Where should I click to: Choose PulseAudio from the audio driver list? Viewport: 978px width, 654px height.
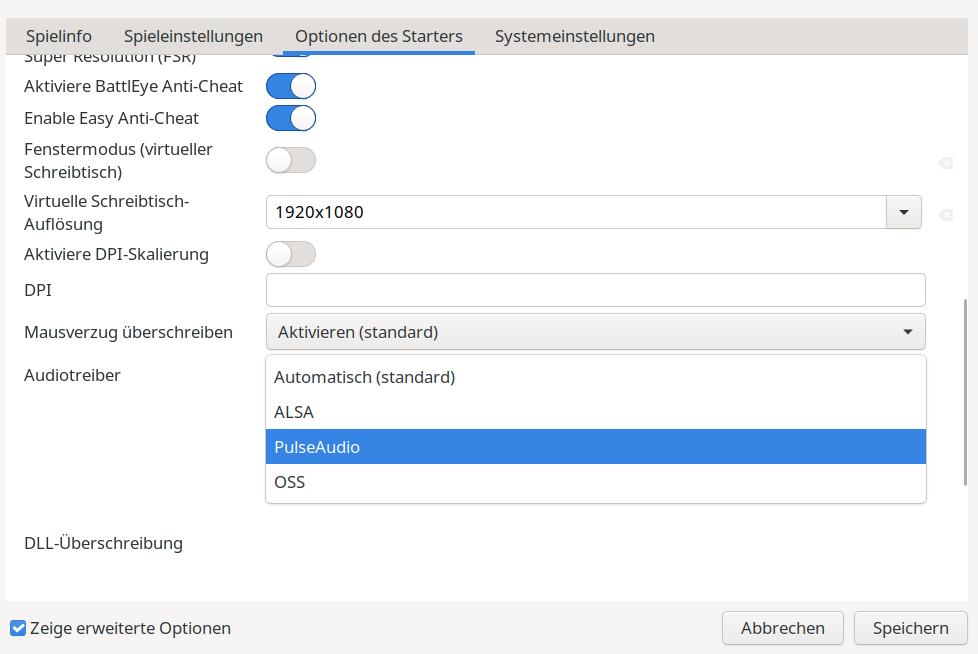(595, 447)
